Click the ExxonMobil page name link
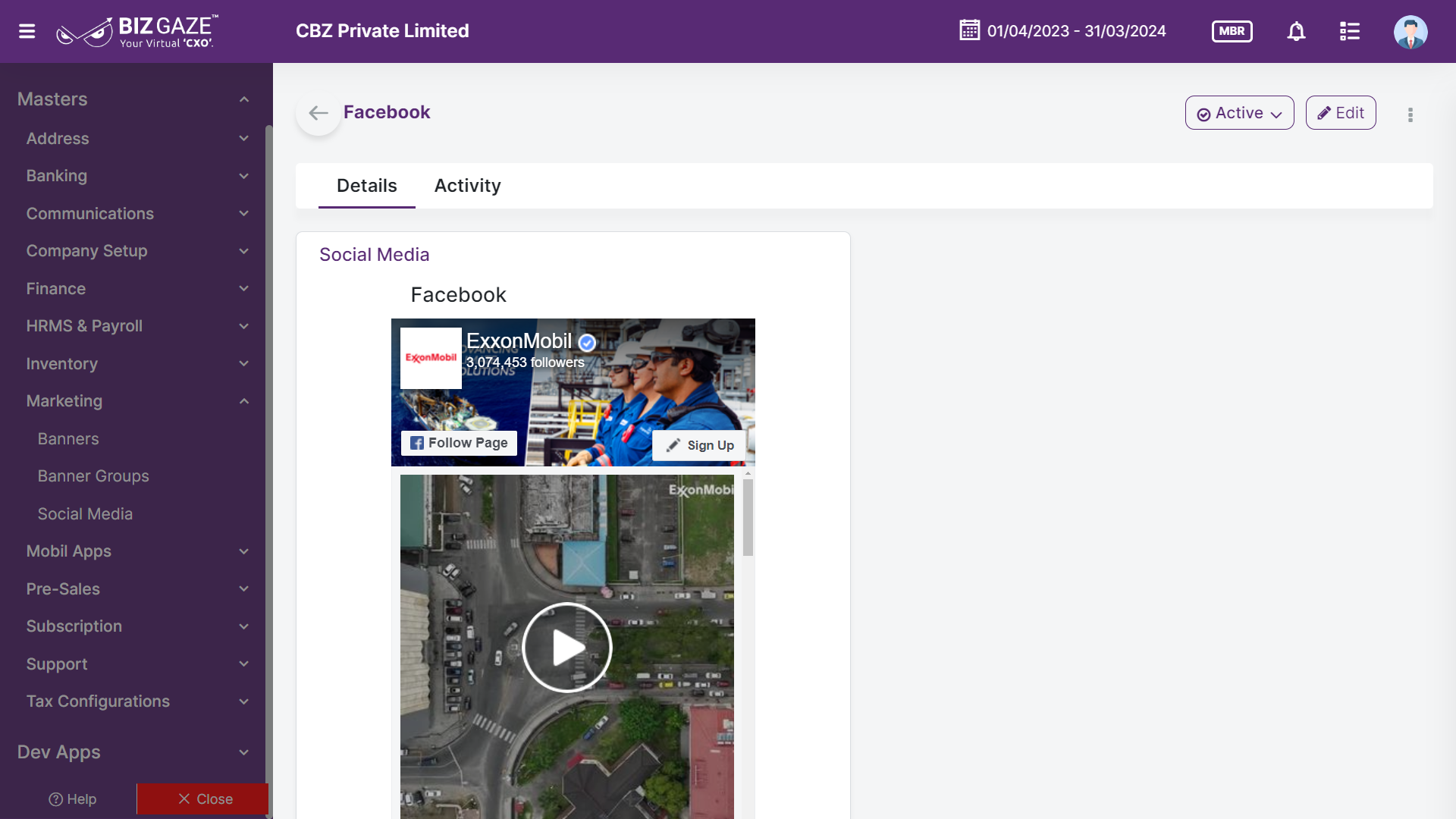The image size is (1456, 819). coord(519,341)
